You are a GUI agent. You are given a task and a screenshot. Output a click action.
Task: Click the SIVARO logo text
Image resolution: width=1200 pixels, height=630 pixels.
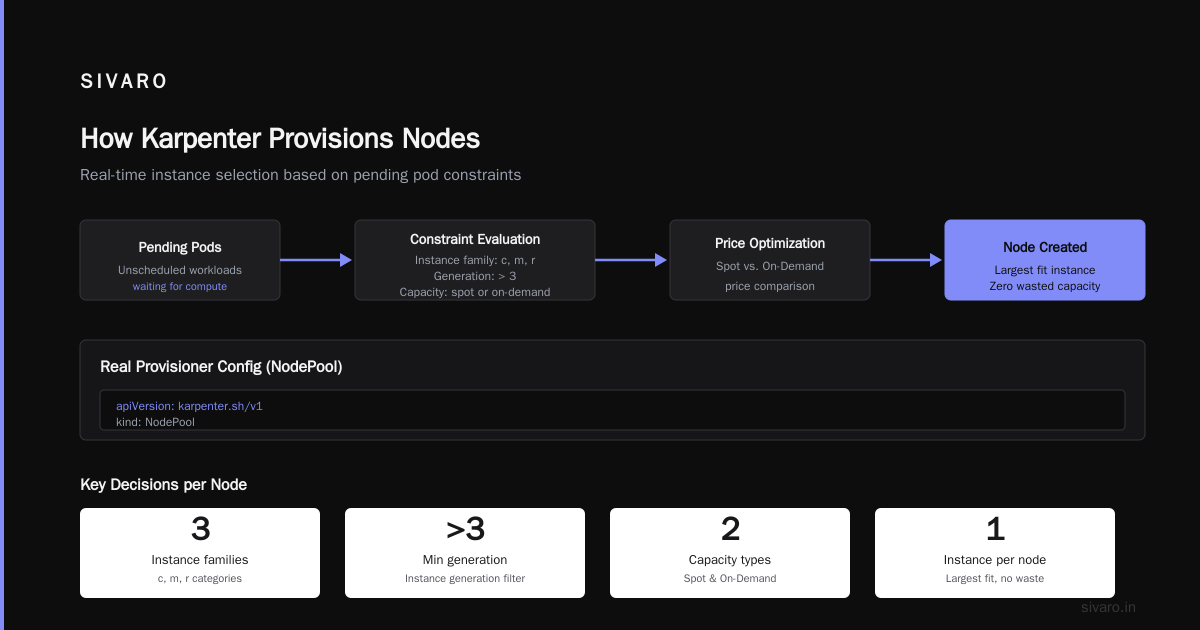click(124, 82)
